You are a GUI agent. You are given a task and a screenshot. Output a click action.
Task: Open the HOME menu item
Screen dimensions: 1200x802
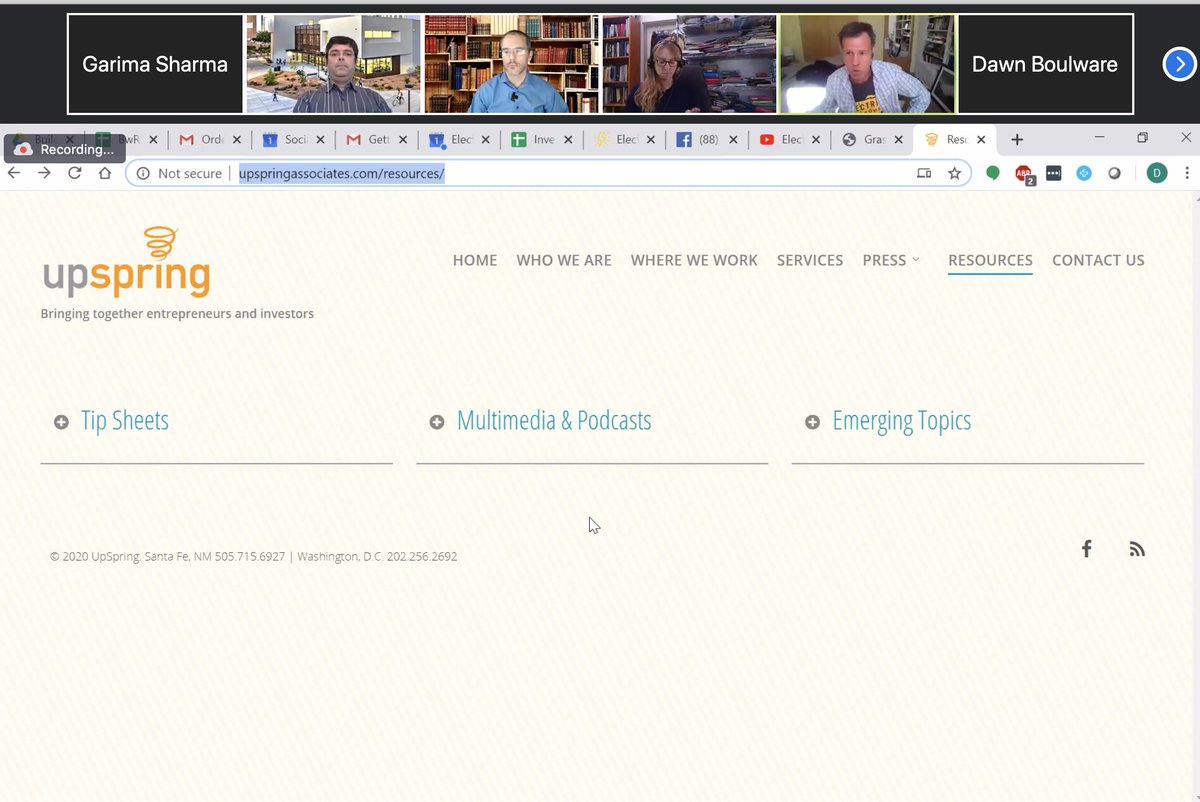475,260
